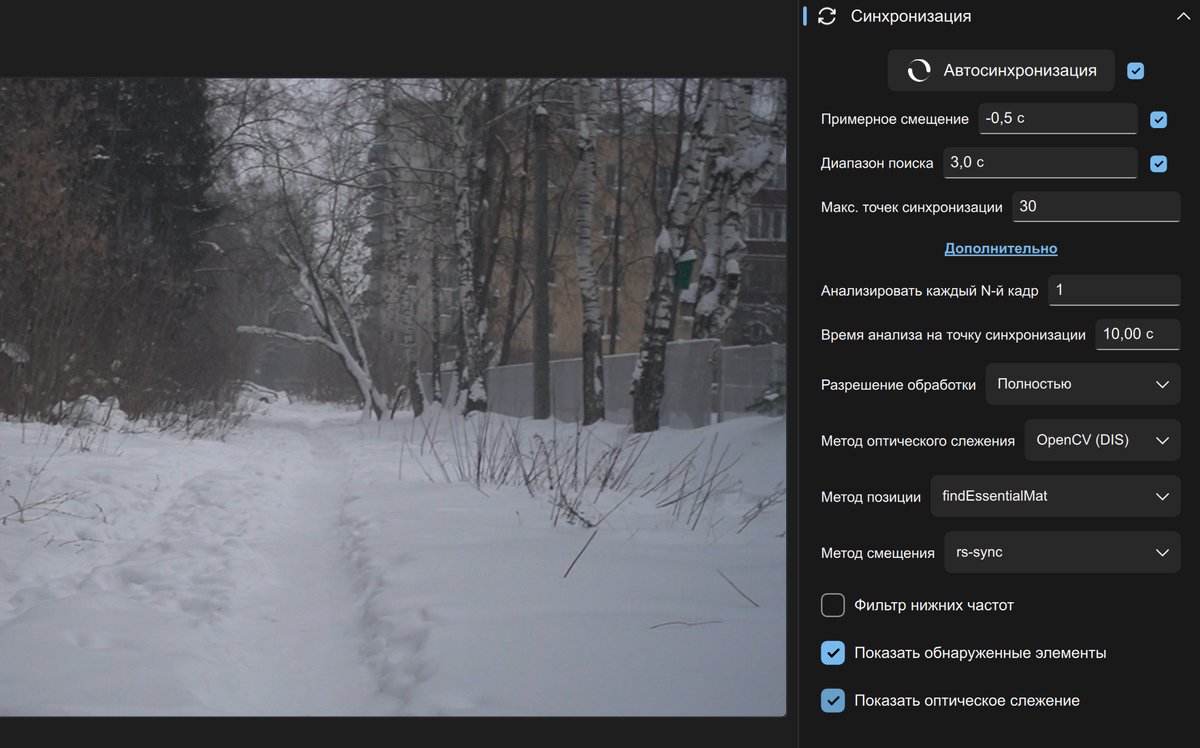Edit Макс. точек синхронизации field
This screenshot has width=1200, height=748.
pyautogui.click(x=1096, y=207)
